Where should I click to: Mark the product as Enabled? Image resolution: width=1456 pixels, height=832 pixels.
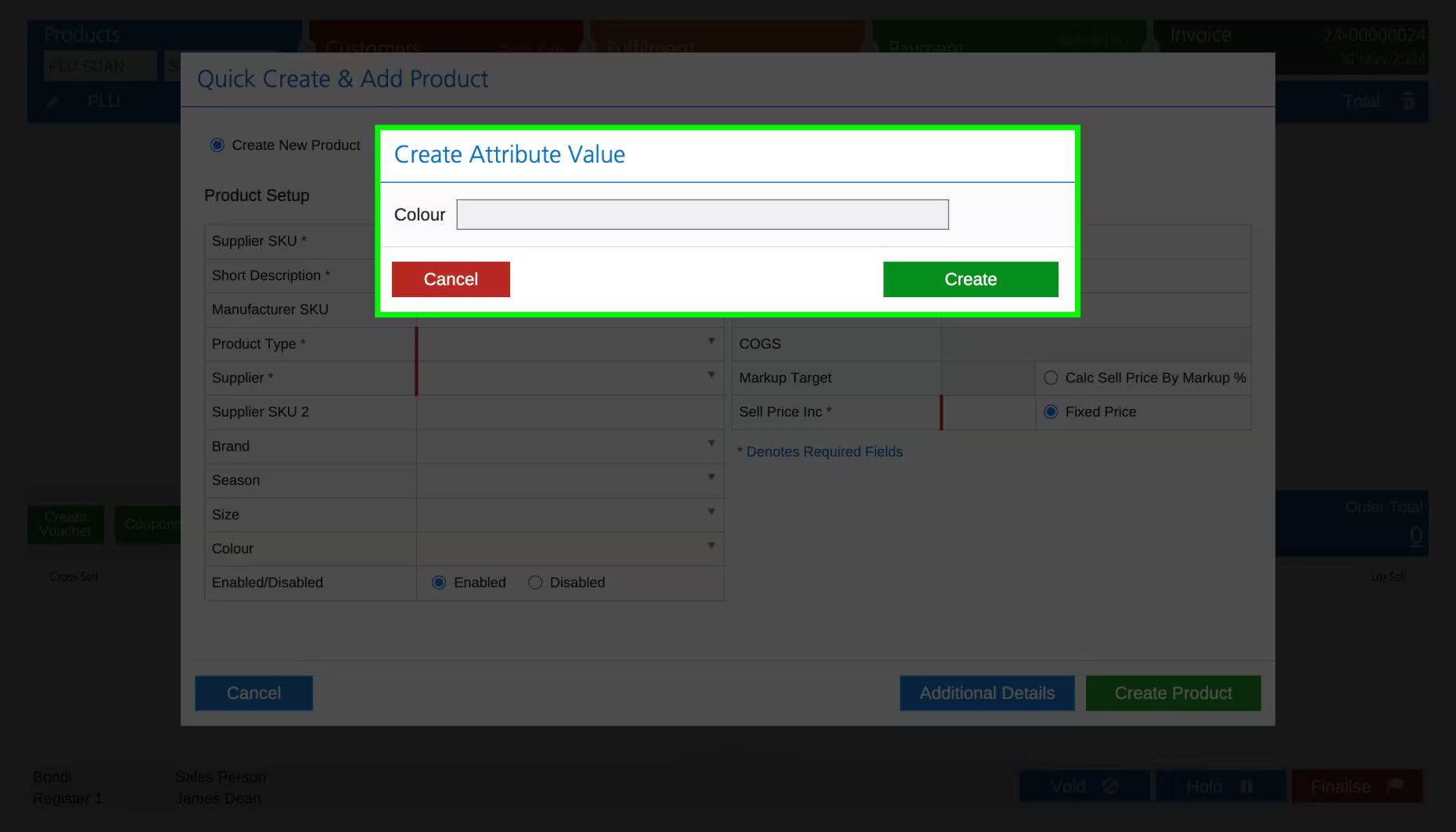click(439, 583)
